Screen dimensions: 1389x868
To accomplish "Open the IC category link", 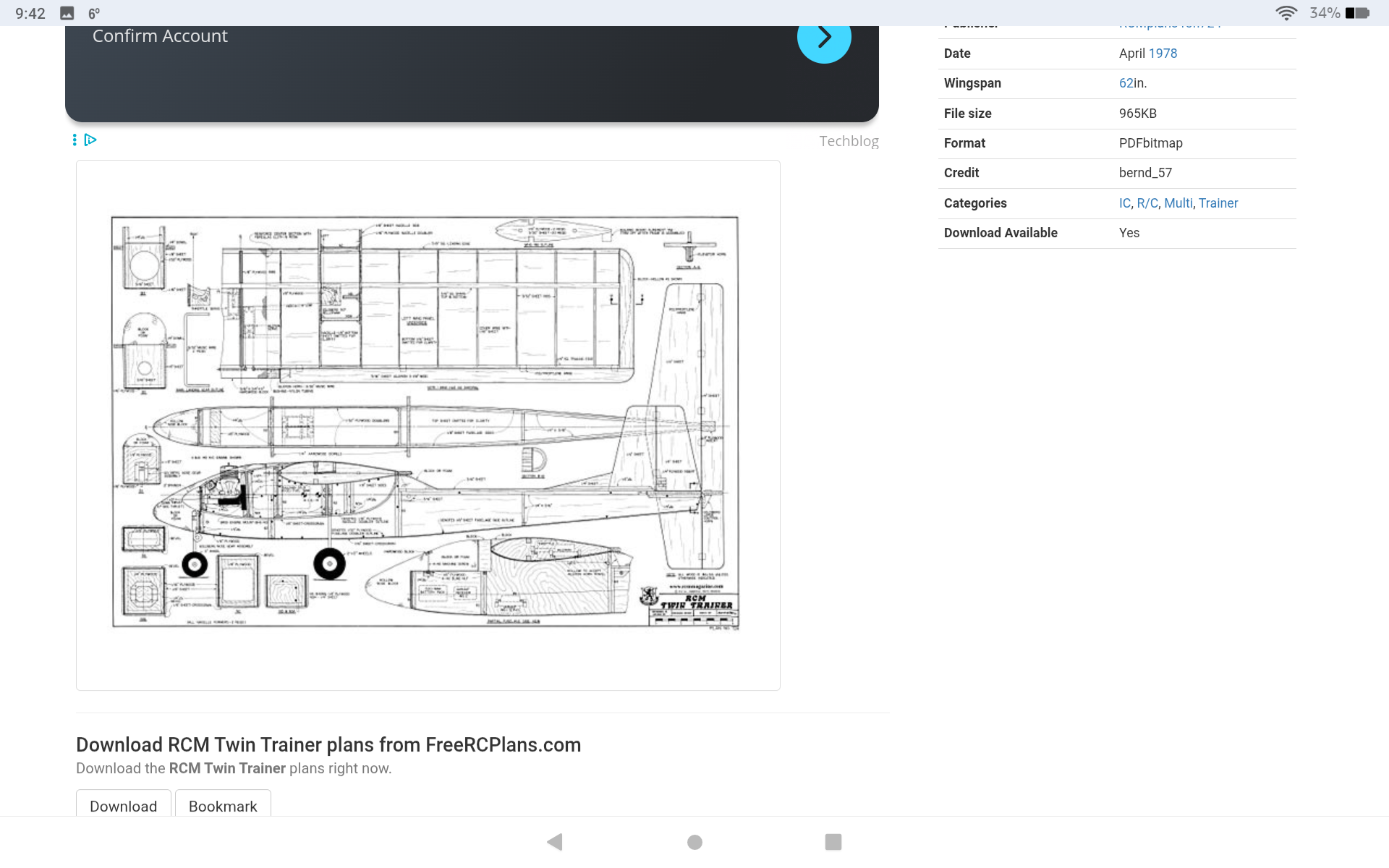I will 1124,203.
